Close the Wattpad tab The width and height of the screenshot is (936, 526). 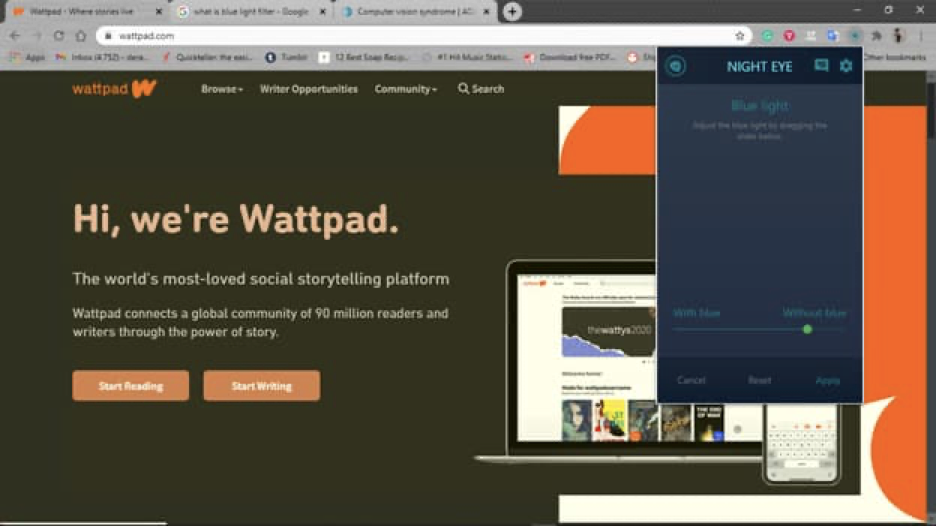pyautogui.click(x=159, y=11)
